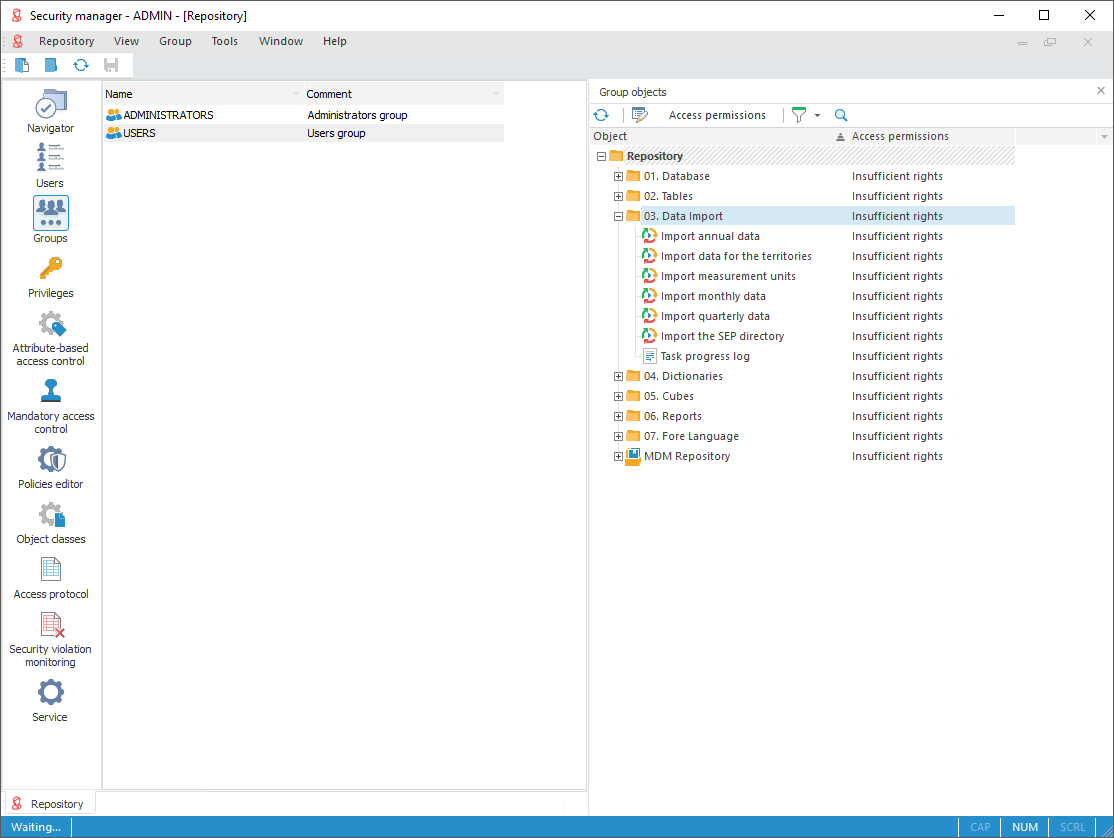Open the Window menu
Image resolution: width=1114 pixels, height=838 pixels.
tap(281, 41)
